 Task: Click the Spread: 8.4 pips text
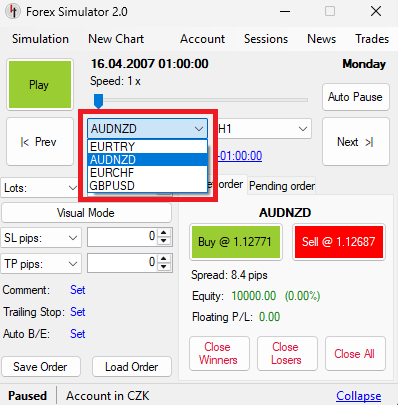(229, 275)
